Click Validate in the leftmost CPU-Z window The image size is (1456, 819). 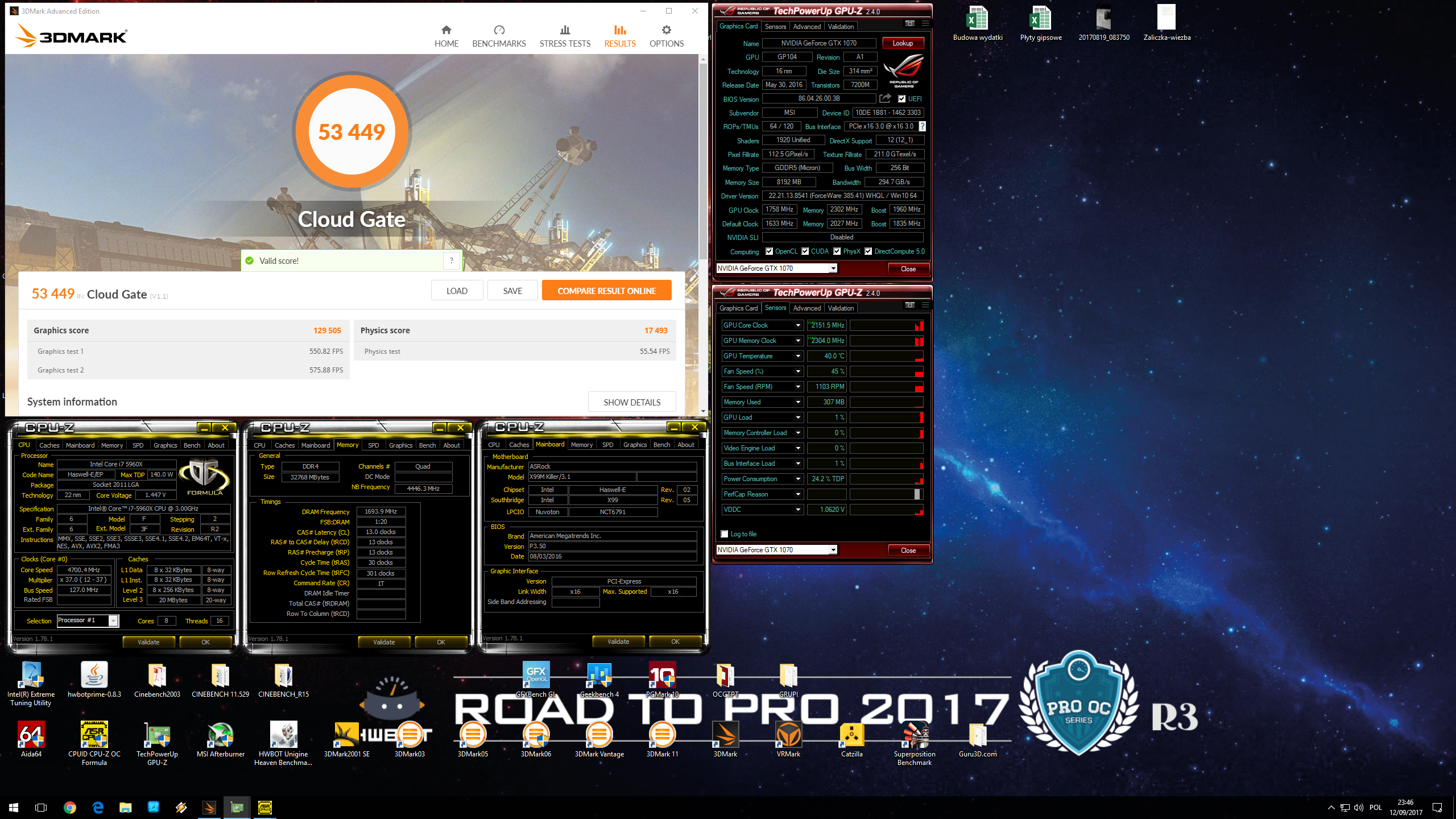(x=148, y=642)
